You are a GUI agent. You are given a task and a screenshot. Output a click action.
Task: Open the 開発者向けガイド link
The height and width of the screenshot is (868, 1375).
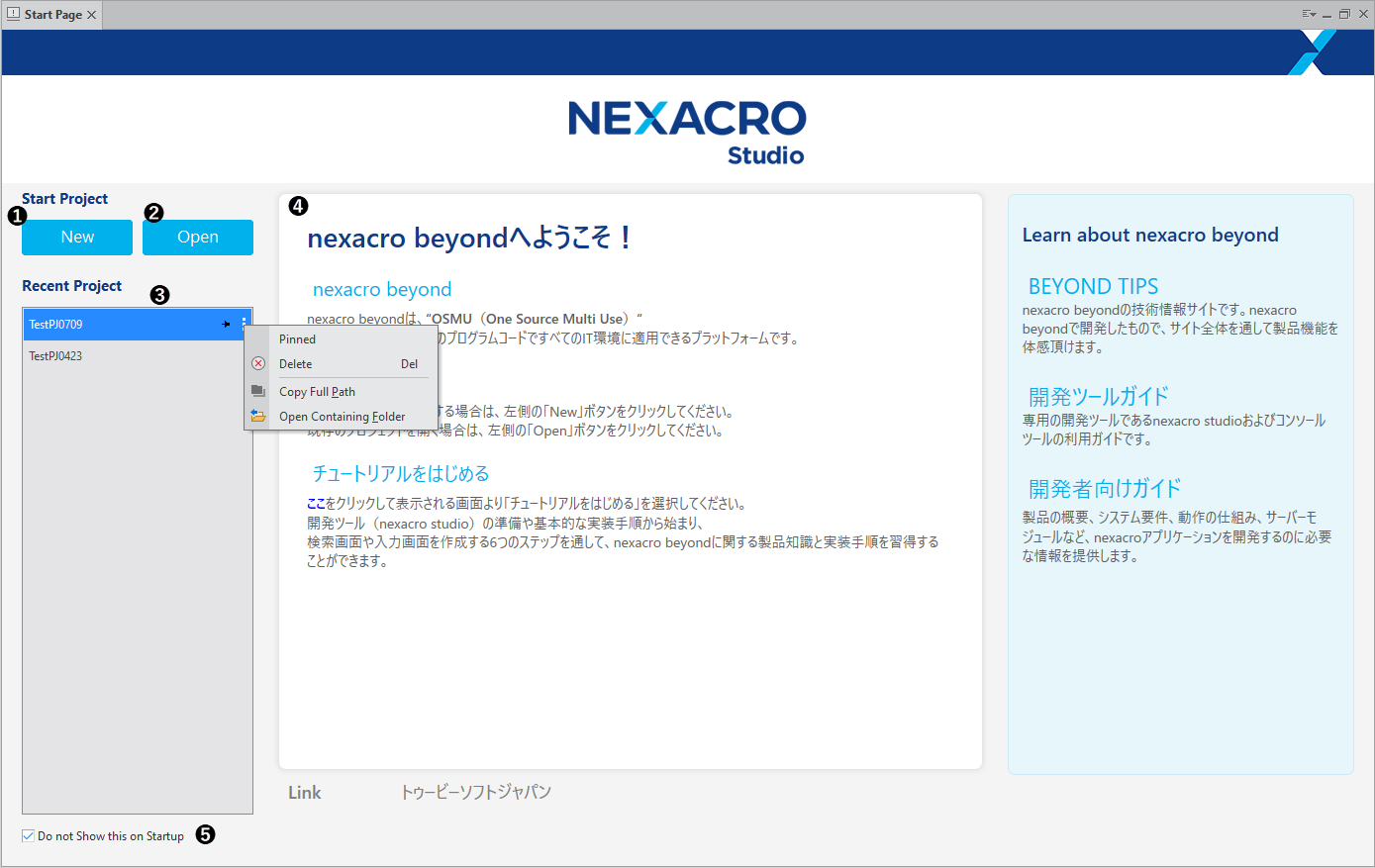pyautogui.click(x=1104, y=489)
